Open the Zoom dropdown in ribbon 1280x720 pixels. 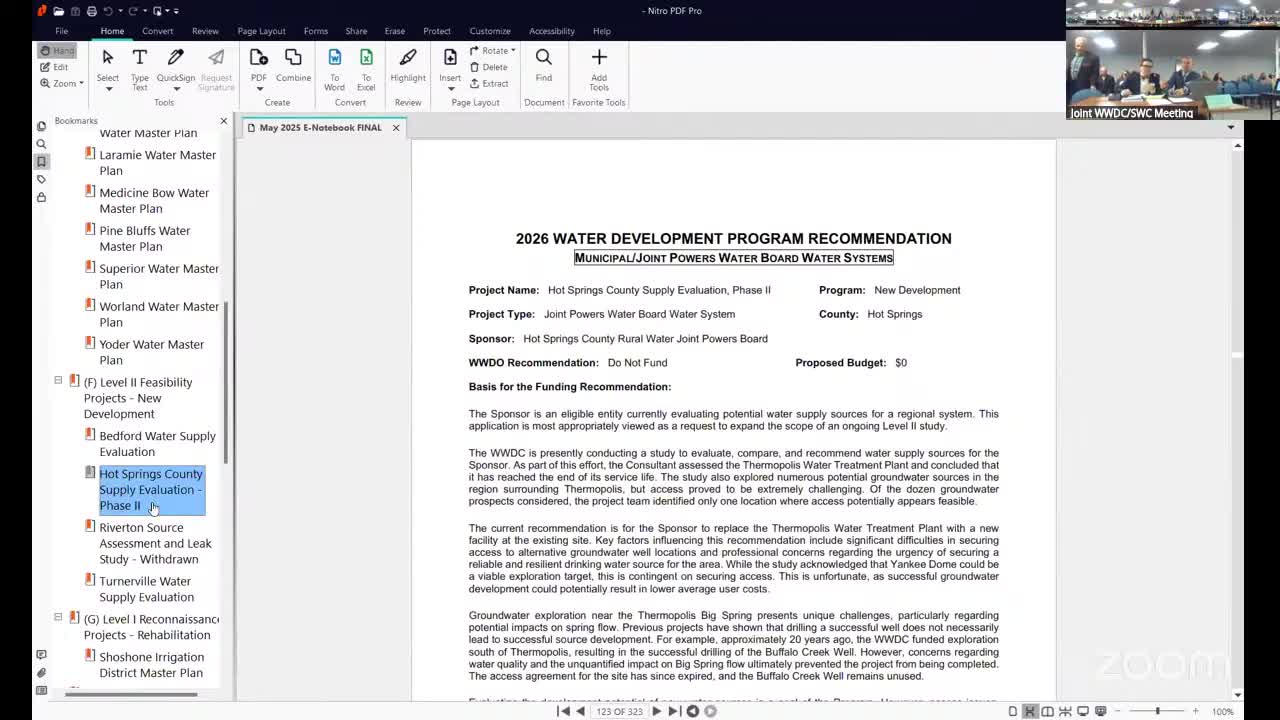[62, 83]
